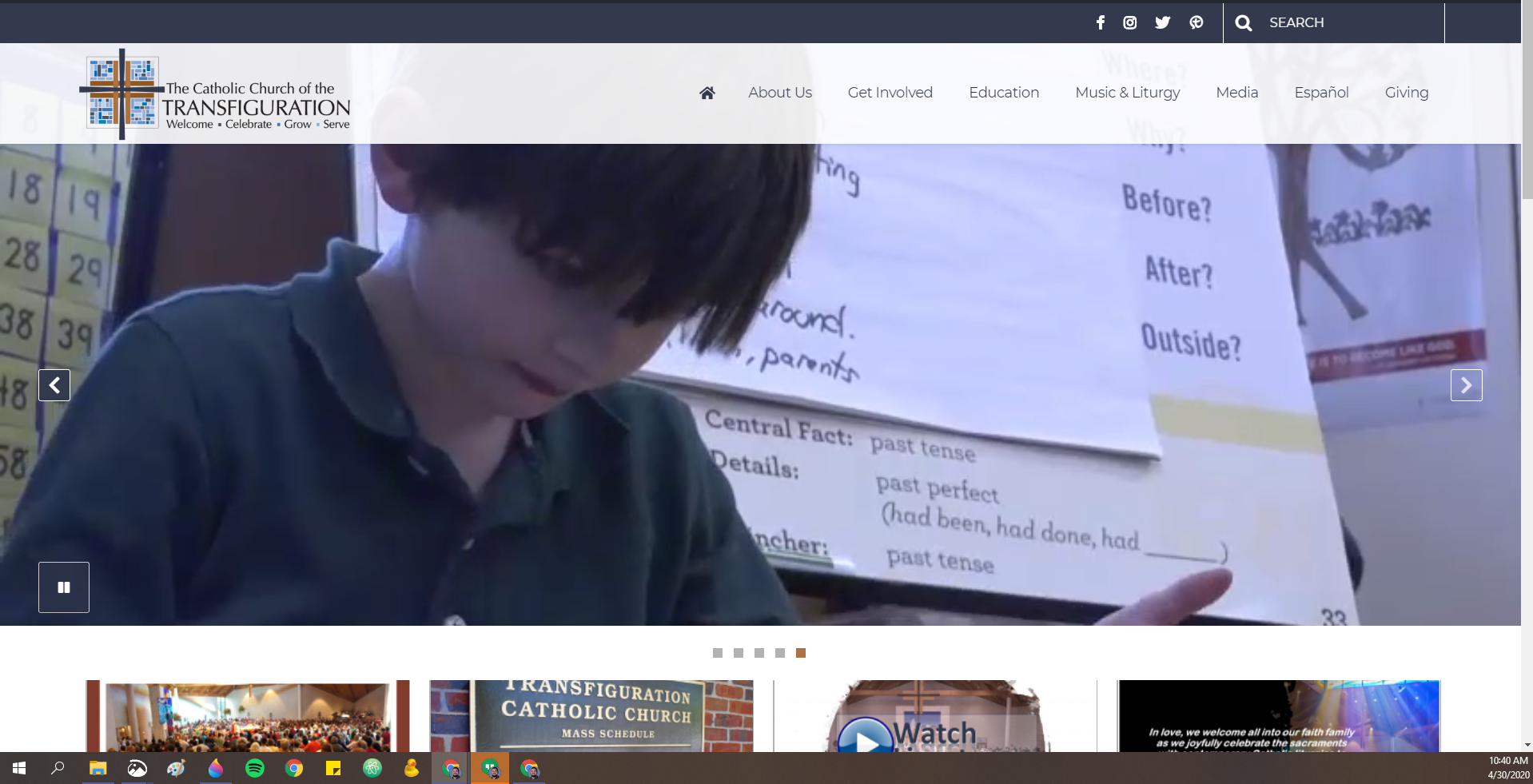The height and width of the screenshot is (784, 1533).
Task: Select the highlighted fifth slide indicator
Action: 800,653
